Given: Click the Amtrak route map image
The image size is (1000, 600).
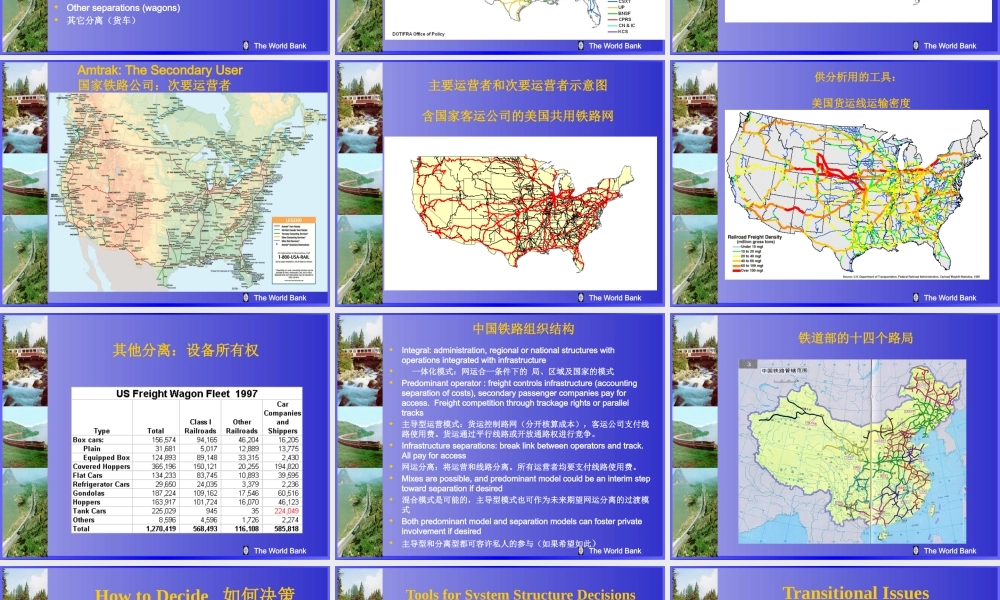Looking at the screenshot, I should (188, 192).
